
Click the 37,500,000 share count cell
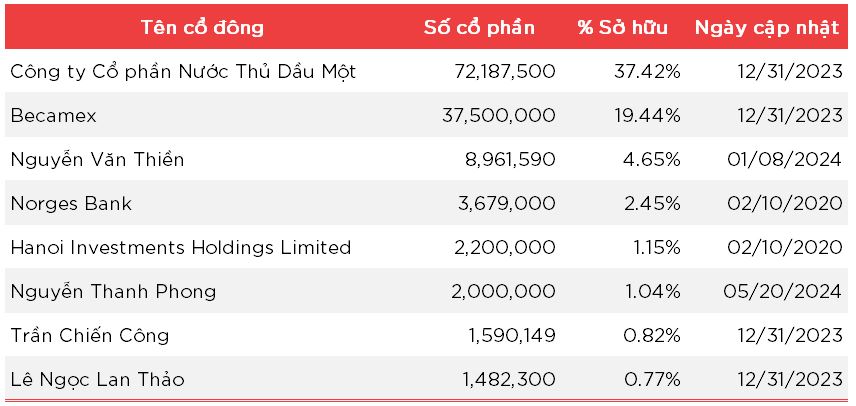click(498, 116)
